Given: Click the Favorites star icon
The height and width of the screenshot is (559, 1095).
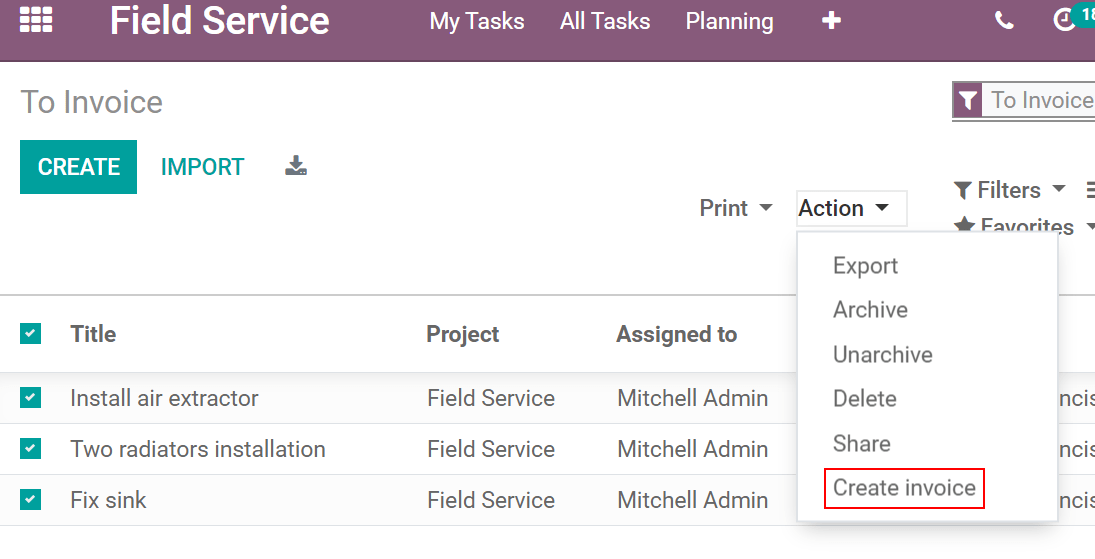Looking at the screenshot, I should pyautogui.click(x=964, y=226).
